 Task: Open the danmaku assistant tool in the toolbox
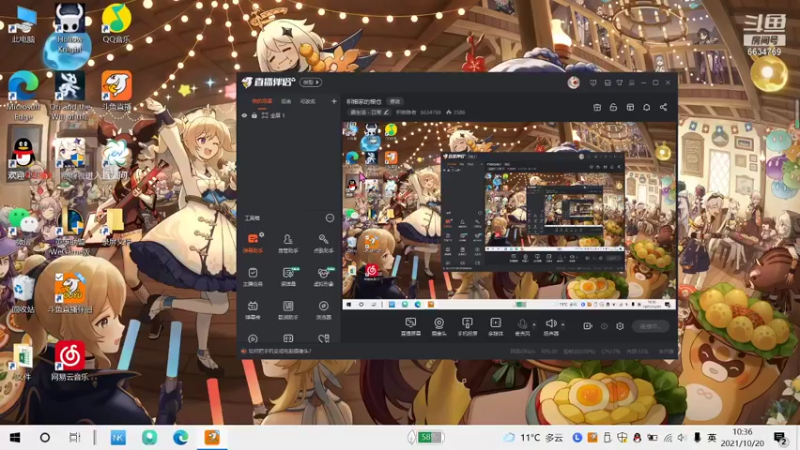[x=253, y=243]
